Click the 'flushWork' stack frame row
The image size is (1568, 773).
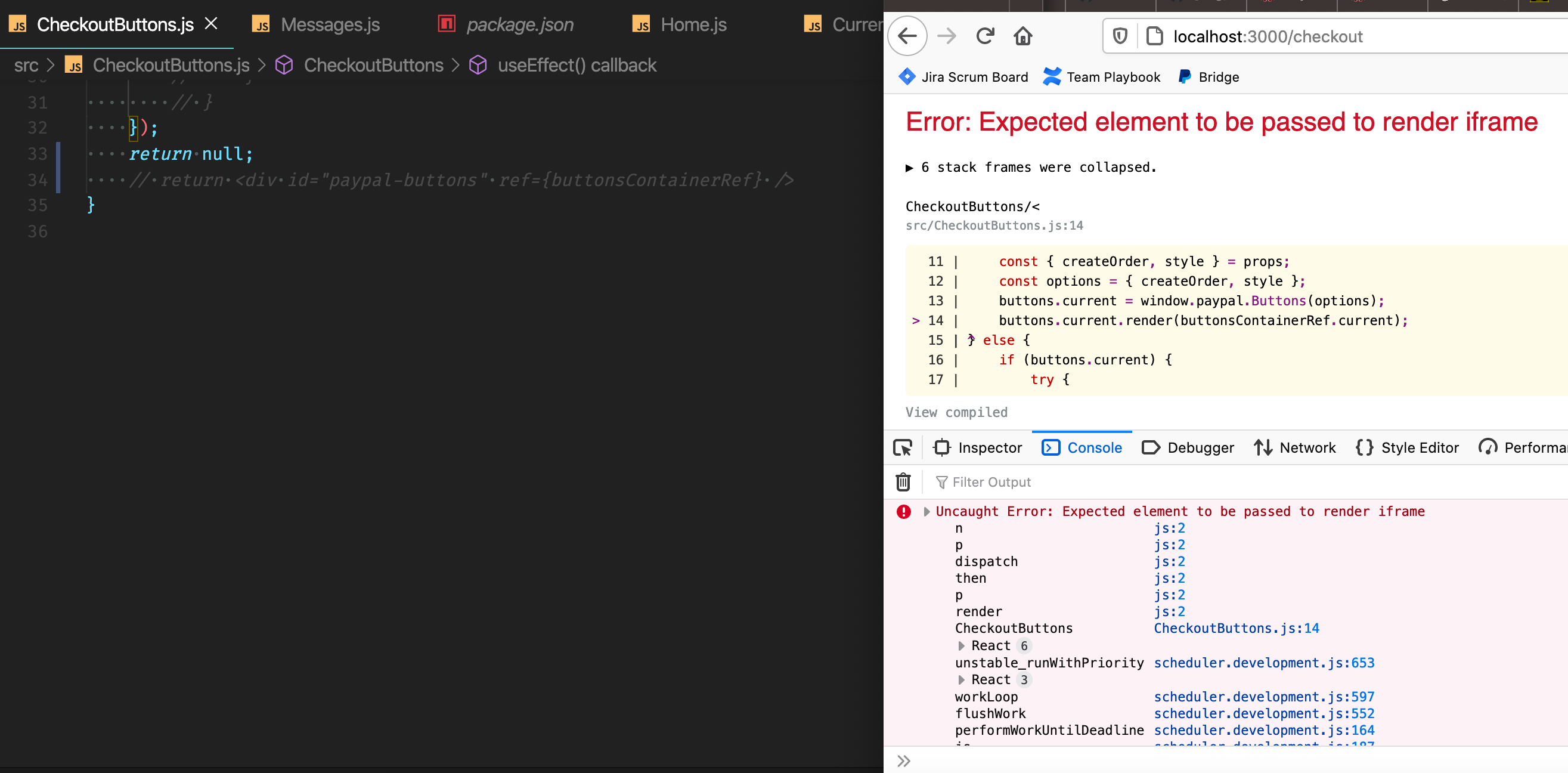(x=990, y=713)
